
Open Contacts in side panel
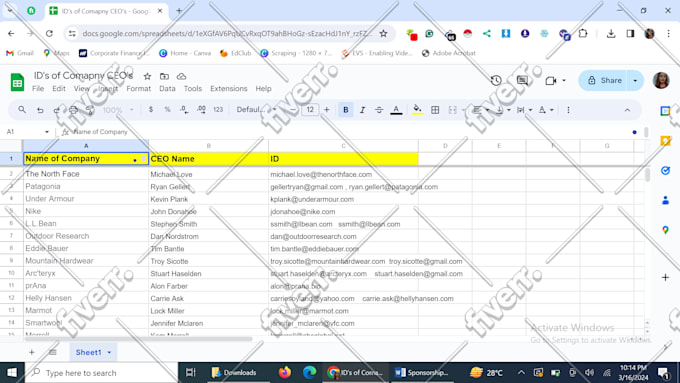(x=665, y=200)
